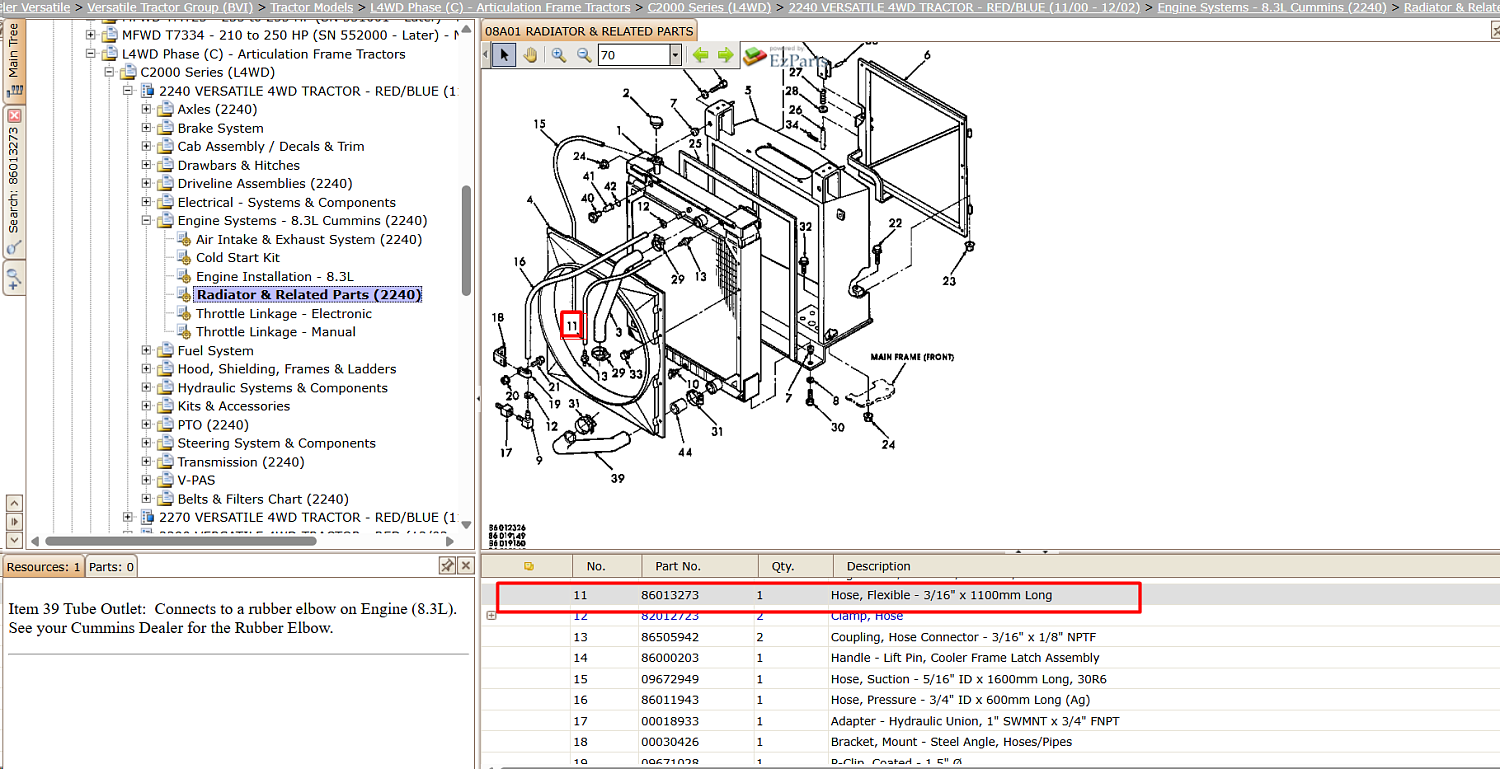Sort parts table by Part No. column

(x=678, y=566)
